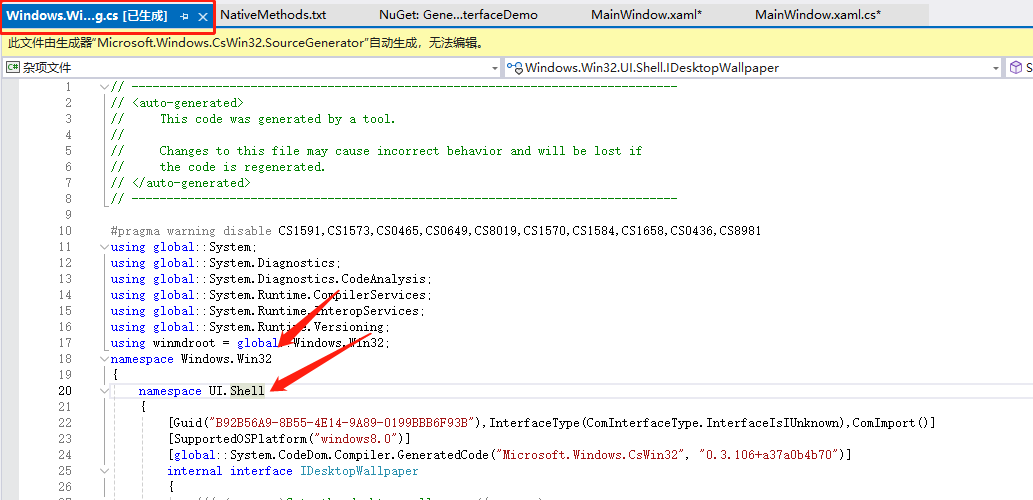Click the Guid string B92B56A9-8B55-4E14-9A89-0199BBB6F93B
This screenshot has height=500, width=1033.
(x=340, y=423)
